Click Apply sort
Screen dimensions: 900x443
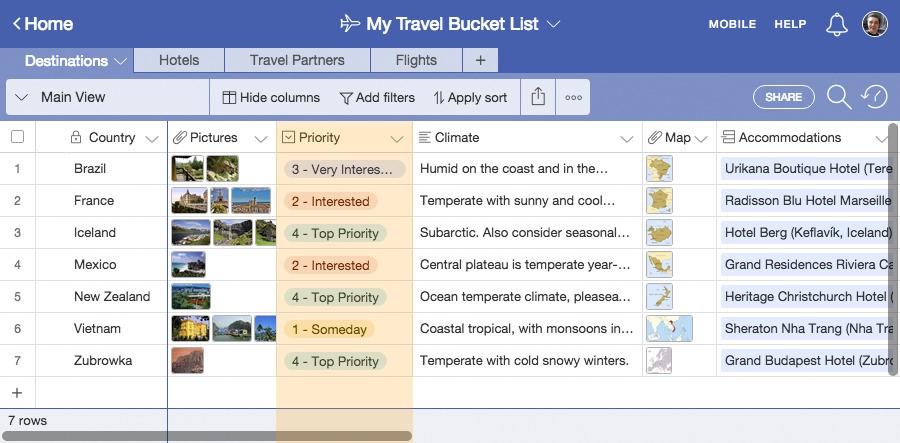tap(470, 98)
